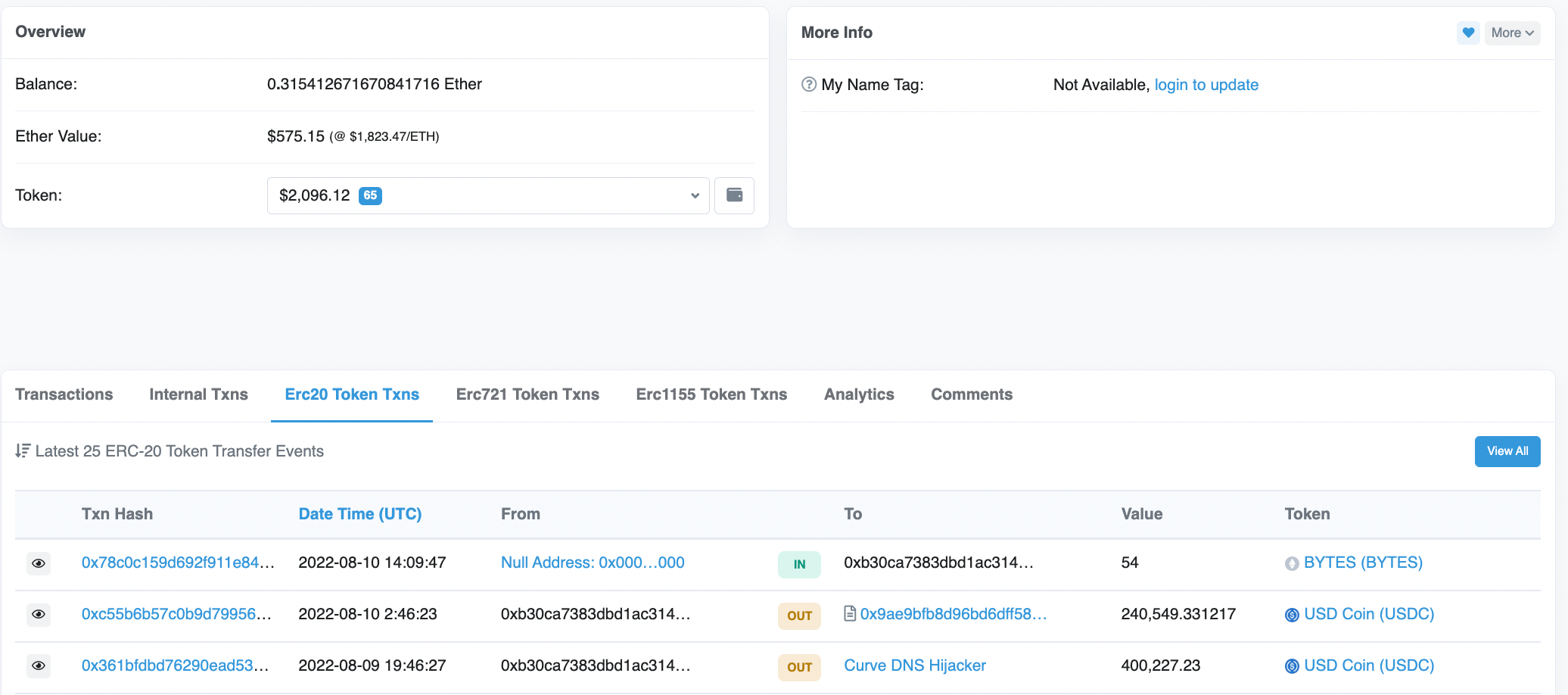The height and width of the screenshot is (695, 1568).
Task: Click the To address in the BYTES row
Action: click(938, 563)
